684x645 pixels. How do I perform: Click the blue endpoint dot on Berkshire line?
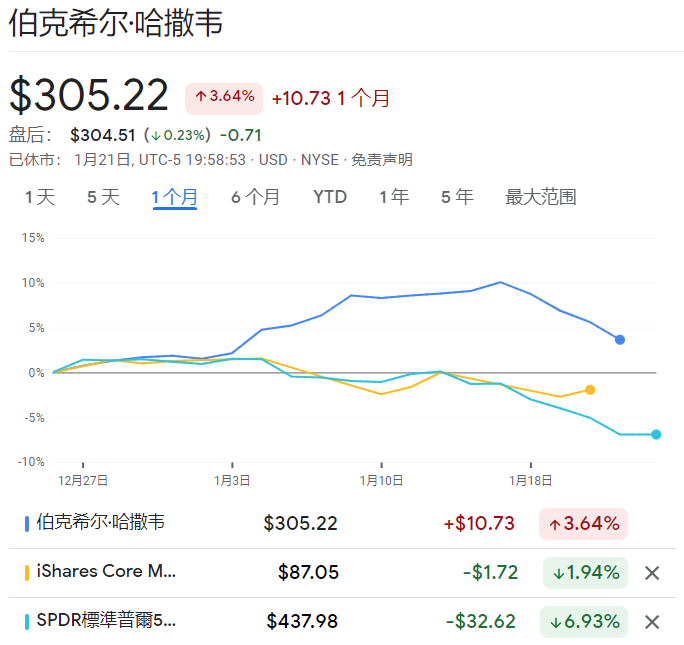[619, 339]
